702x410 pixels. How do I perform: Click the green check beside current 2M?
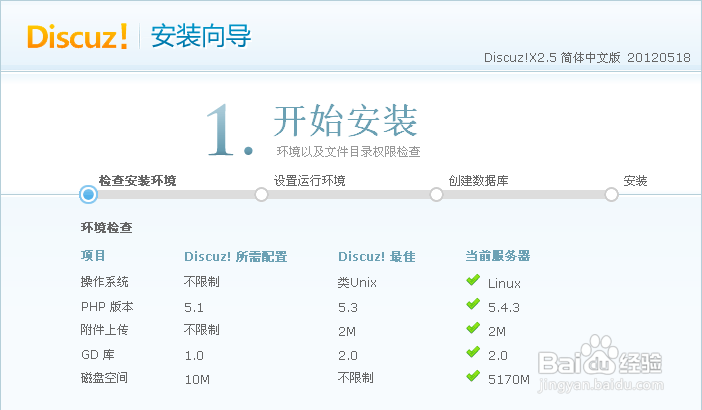(473, 329)
